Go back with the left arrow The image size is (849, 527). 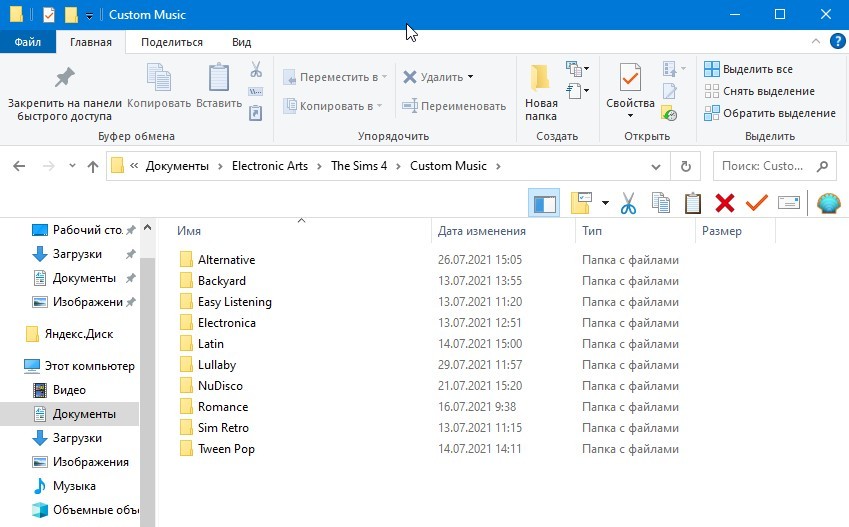[x=19, y=166]
